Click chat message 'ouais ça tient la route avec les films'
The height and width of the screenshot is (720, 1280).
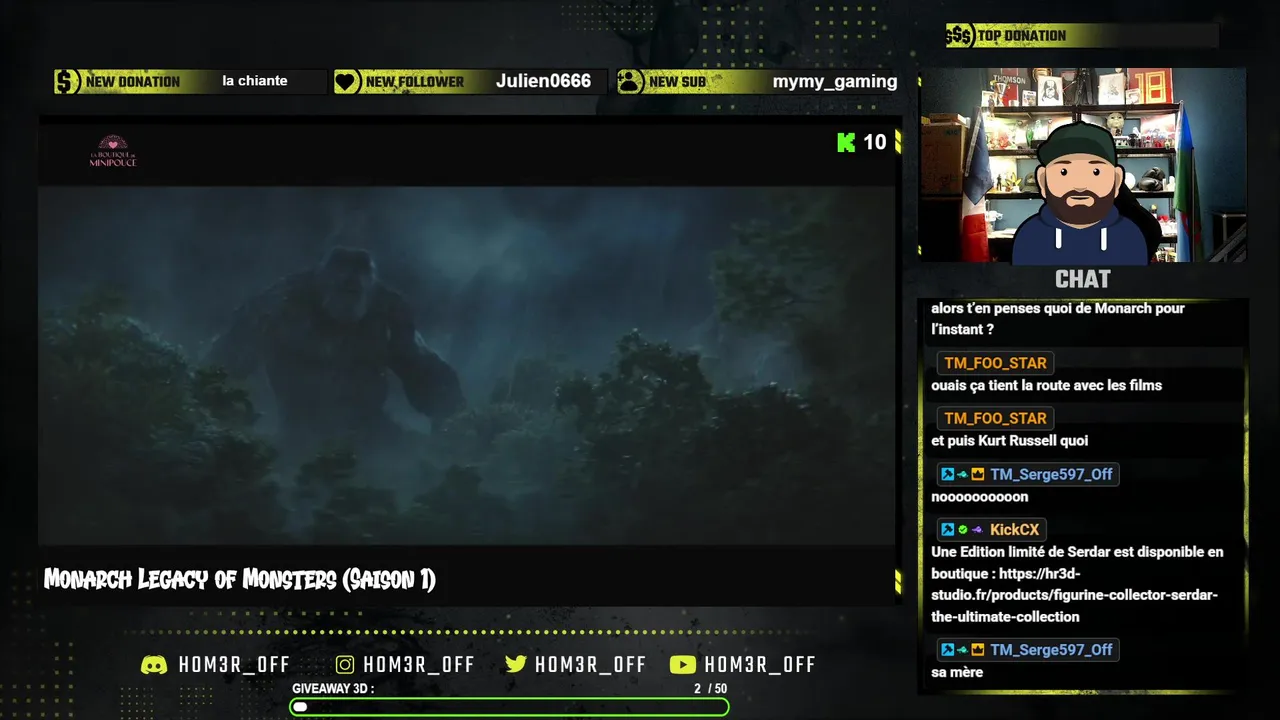point(1046,386)
